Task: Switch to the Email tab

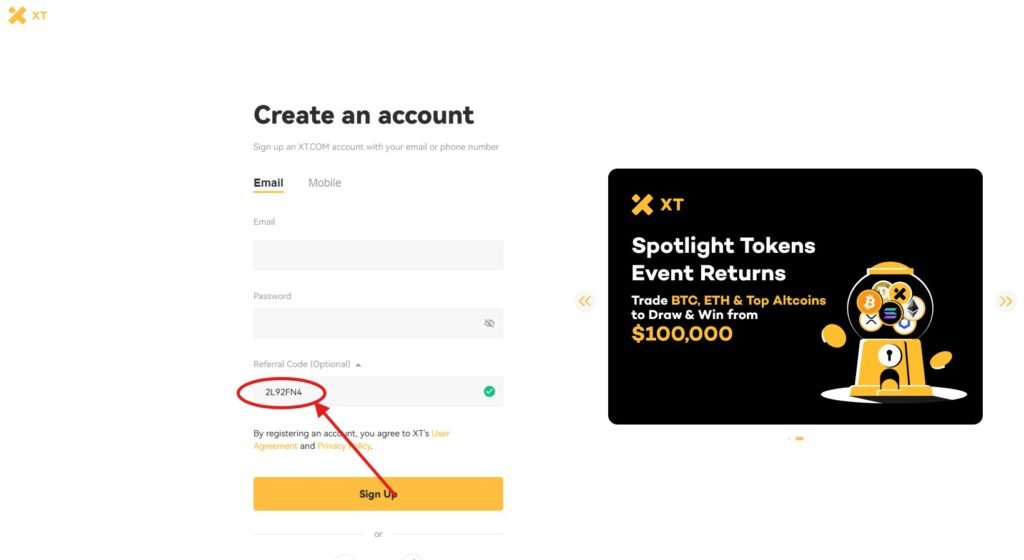Action: (x=268, y=183)
